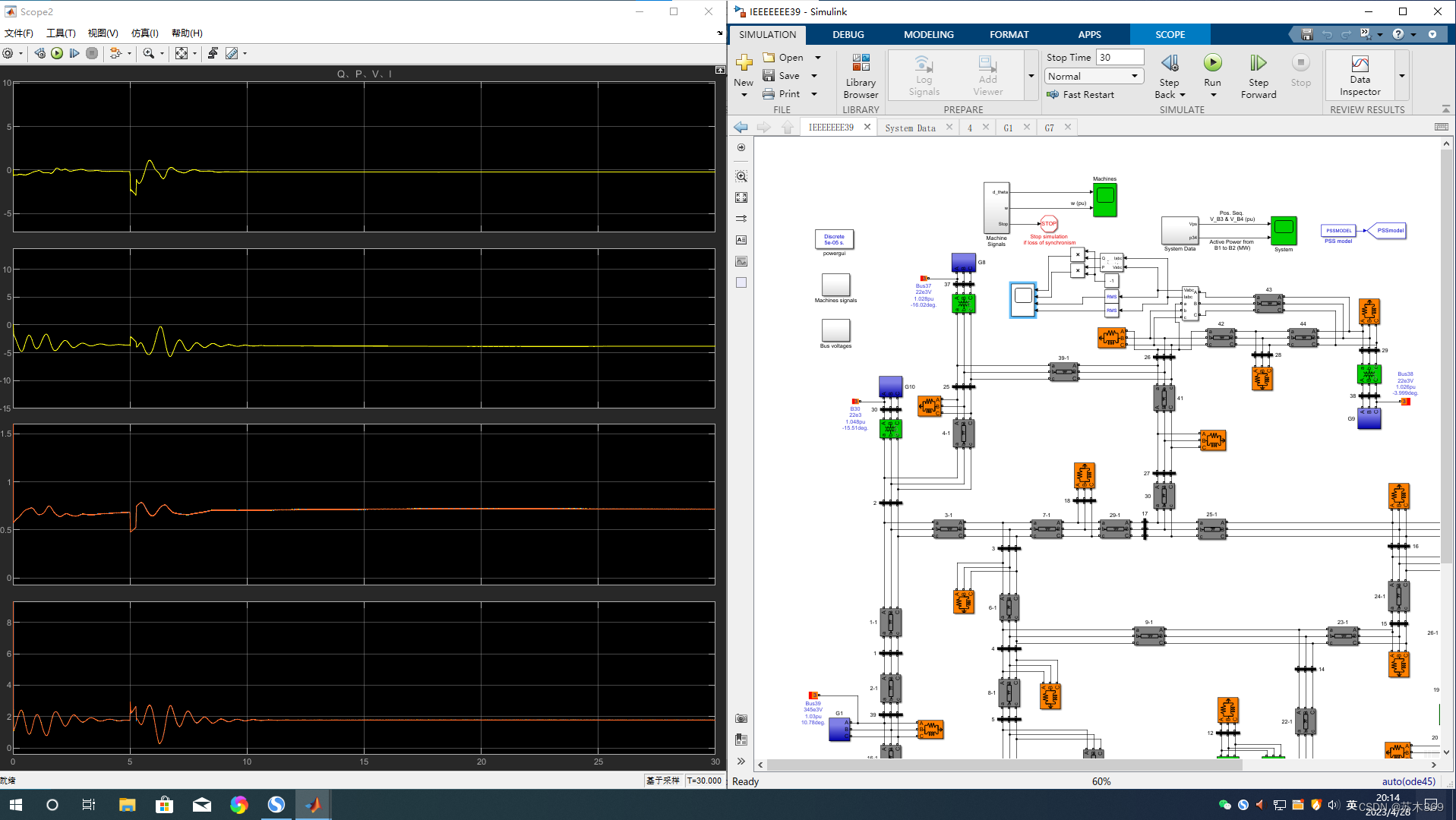Click Scope2 highlight simulink block icon
Viewport: 1456px width, 820px height.
pyautogui.click(x=115, y=53)
